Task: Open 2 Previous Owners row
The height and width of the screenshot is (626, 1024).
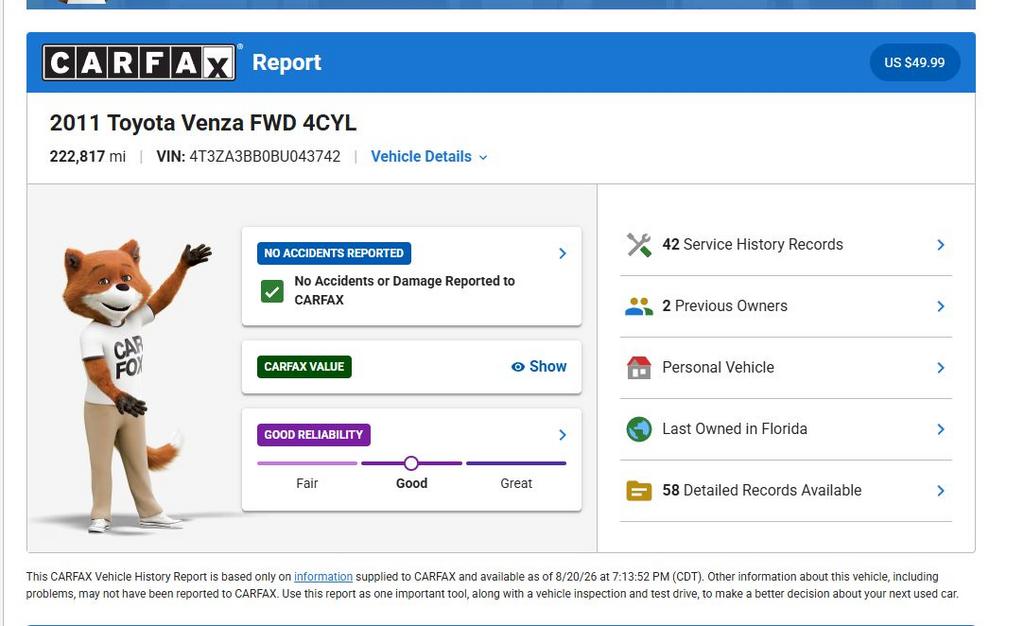Action: coord(786,306)
